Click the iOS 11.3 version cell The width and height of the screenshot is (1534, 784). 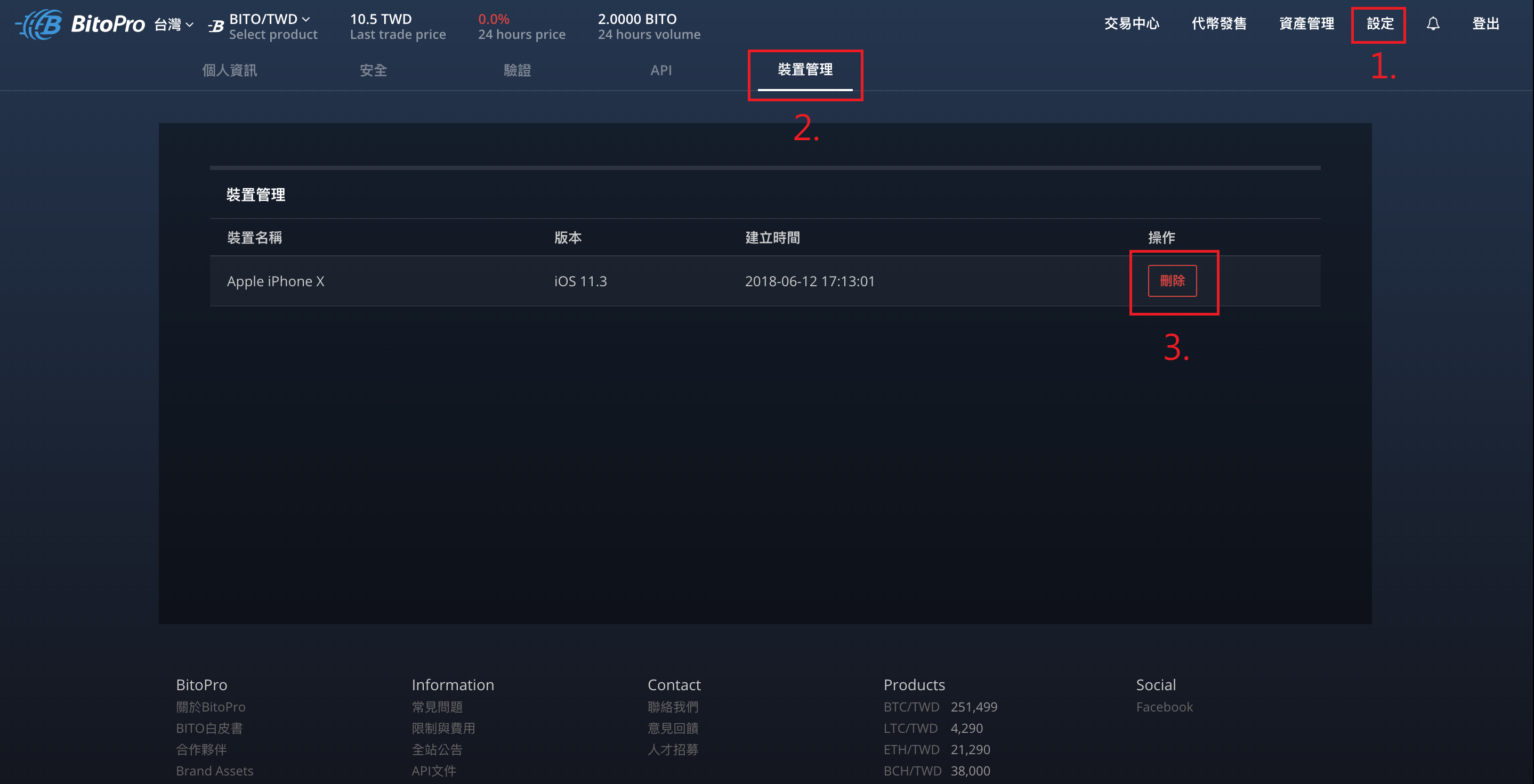[580, 281]
